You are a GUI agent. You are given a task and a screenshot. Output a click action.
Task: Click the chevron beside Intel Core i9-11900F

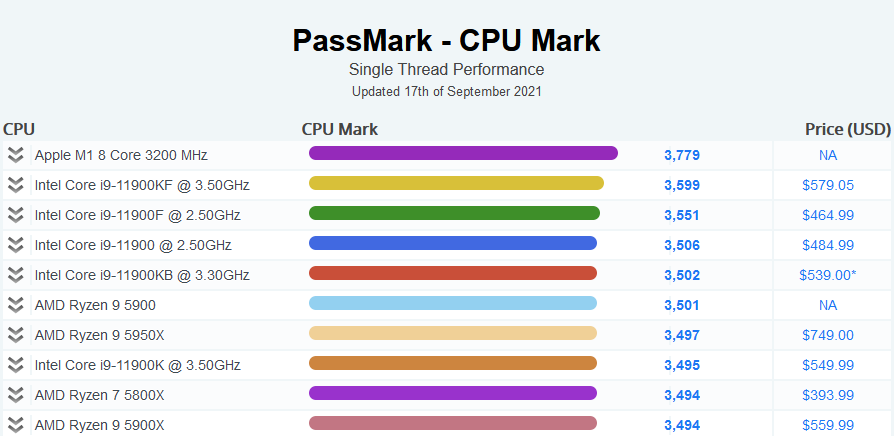coord(15,215)
